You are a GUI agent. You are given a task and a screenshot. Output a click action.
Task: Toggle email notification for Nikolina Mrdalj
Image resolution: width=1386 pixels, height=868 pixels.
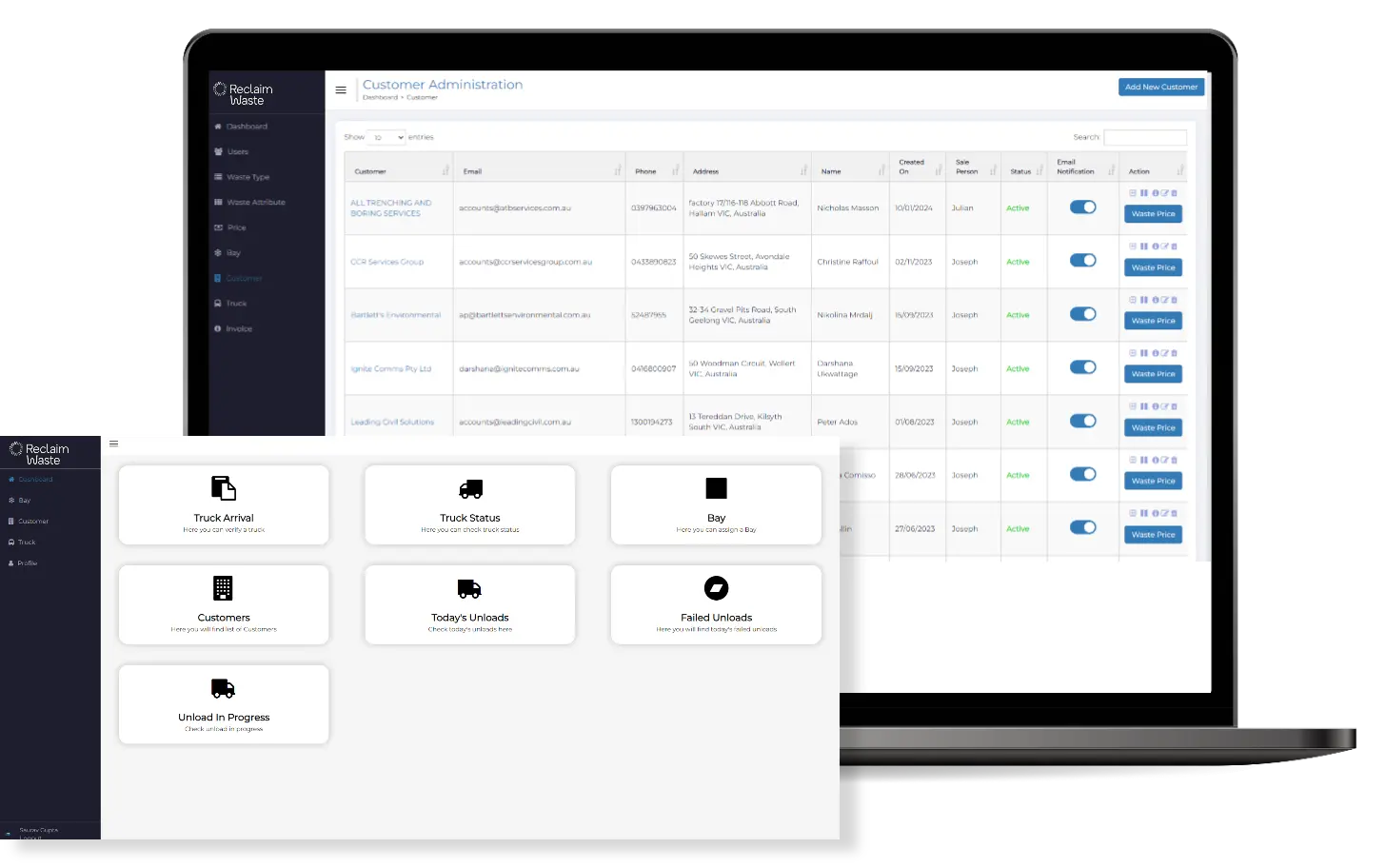1082,314
